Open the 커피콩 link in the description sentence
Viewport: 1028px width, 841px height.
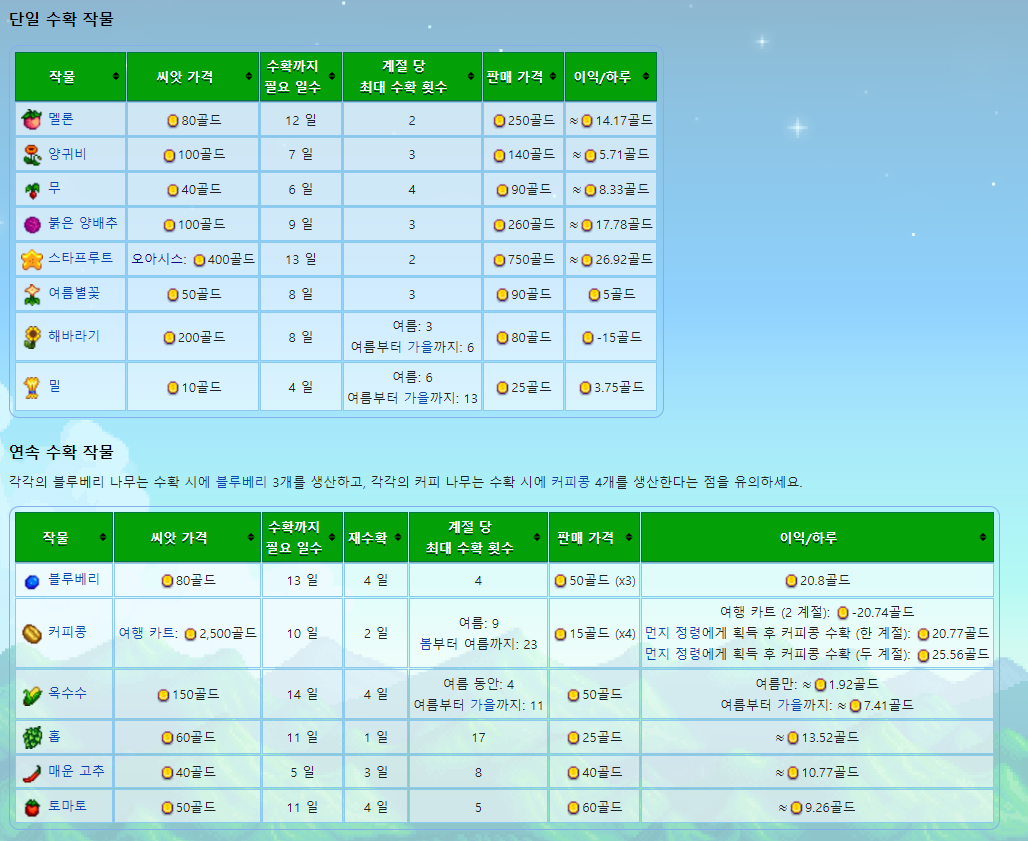(570, 482)
